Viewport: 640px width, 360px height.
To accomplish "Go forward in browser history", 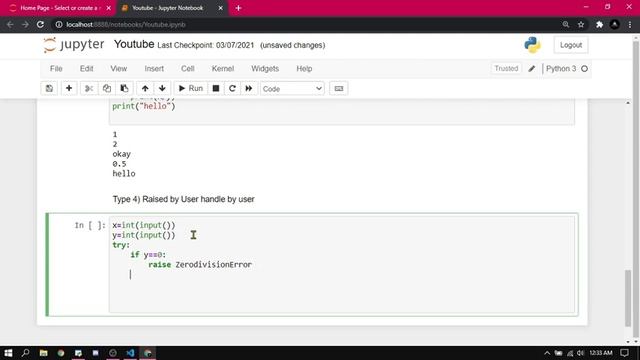I will 25,24.
